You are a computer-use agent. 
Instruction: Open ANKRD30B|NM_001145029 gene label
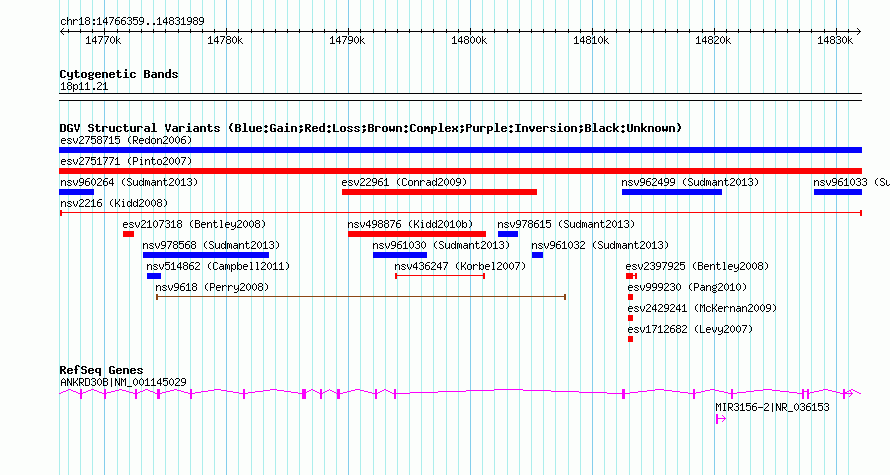(x=123, y=382)
